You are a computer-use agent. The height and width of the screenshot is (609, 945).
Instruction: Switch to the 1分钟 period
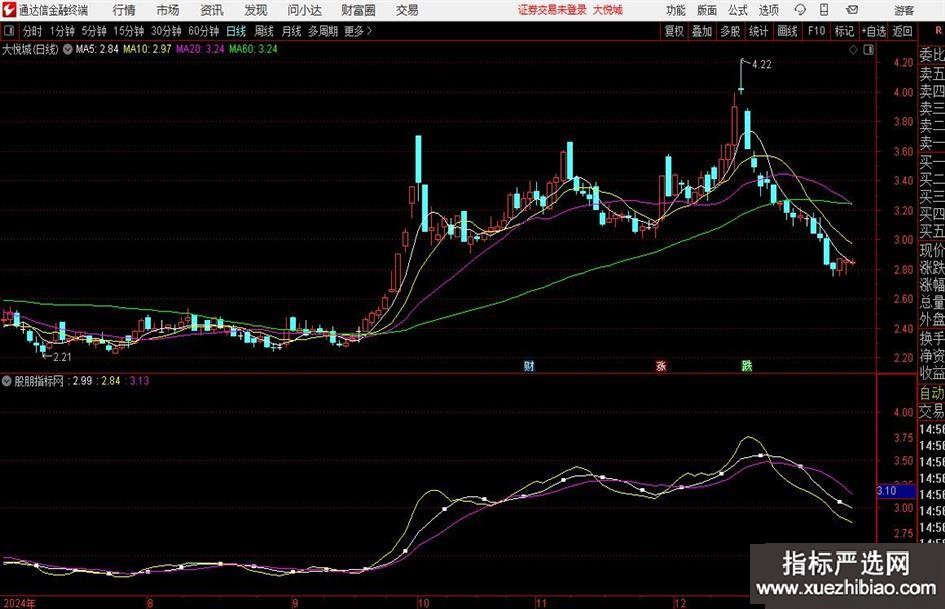[62, 31]
